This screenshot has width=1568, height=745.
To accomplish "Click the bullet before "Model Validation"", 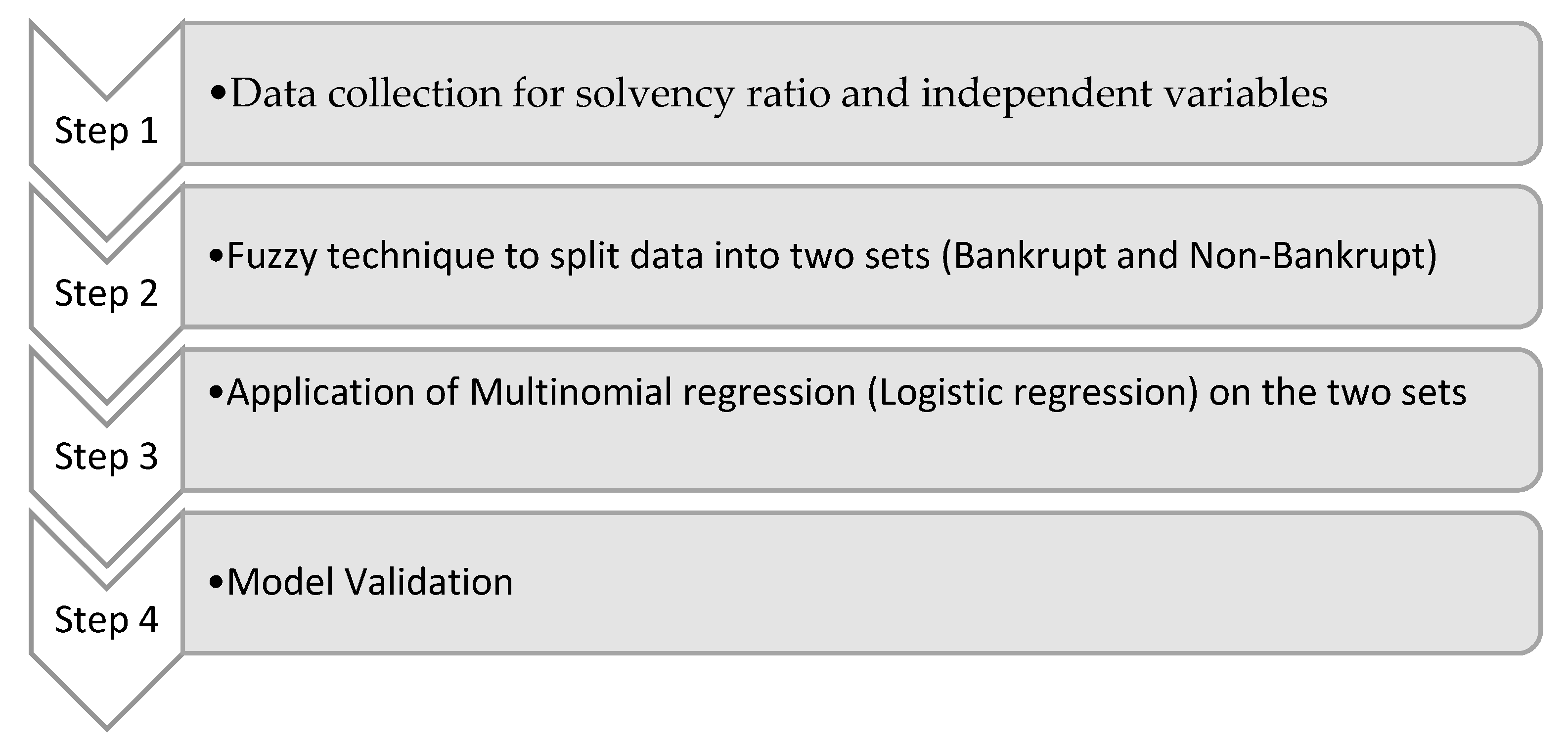I will coord(216,583).
